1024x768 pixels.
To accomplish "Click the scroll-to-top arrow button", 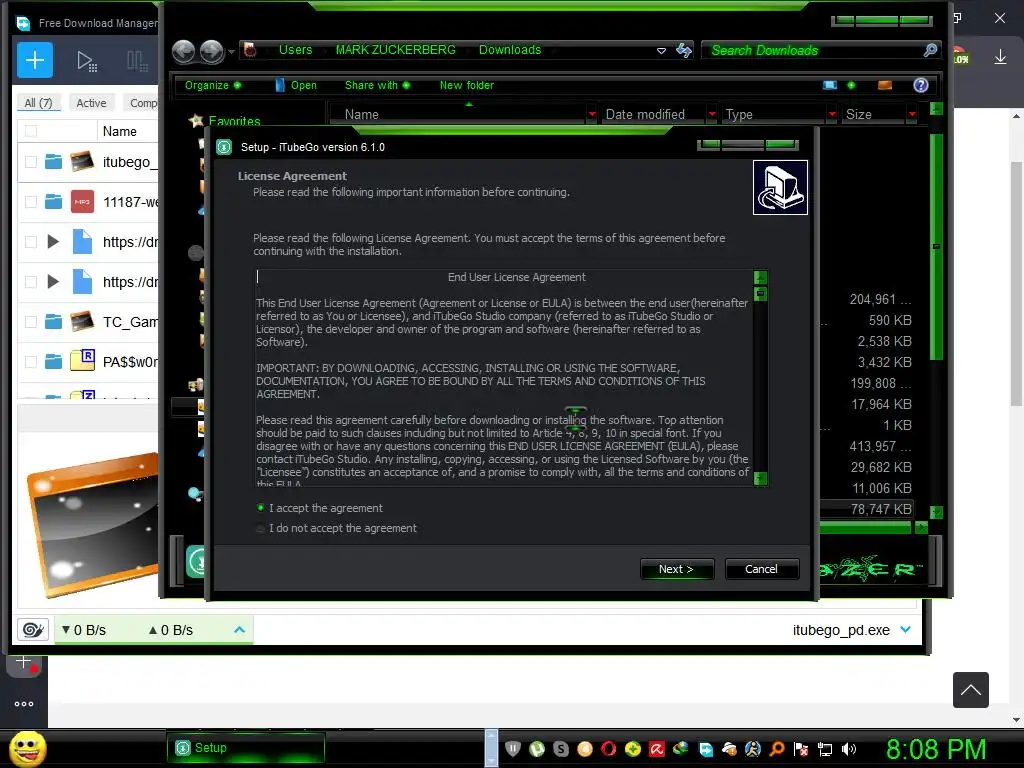I will (x=970, y=690).
